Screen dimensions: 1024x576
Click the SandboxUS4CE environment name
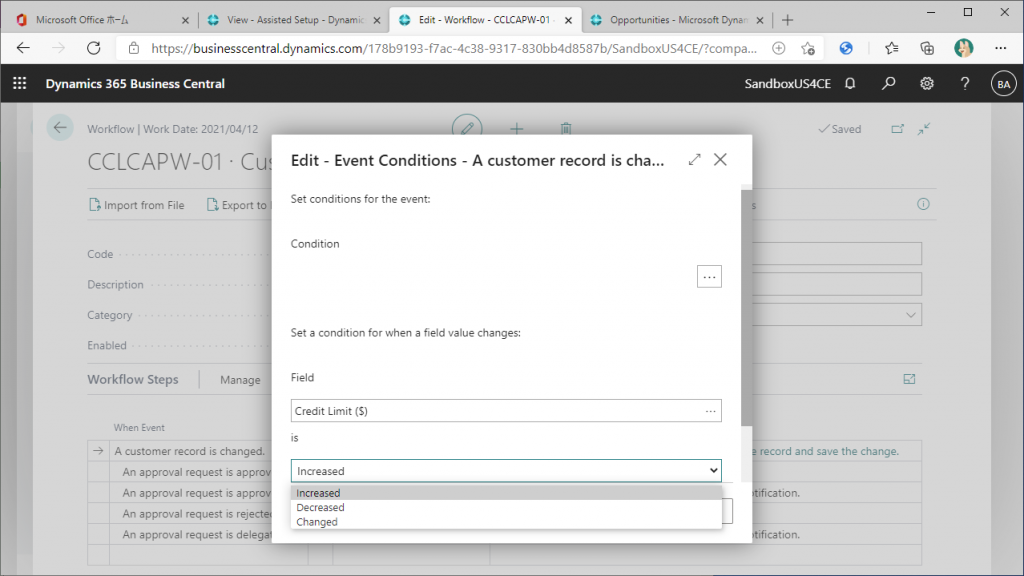click(x=788, y=84)
